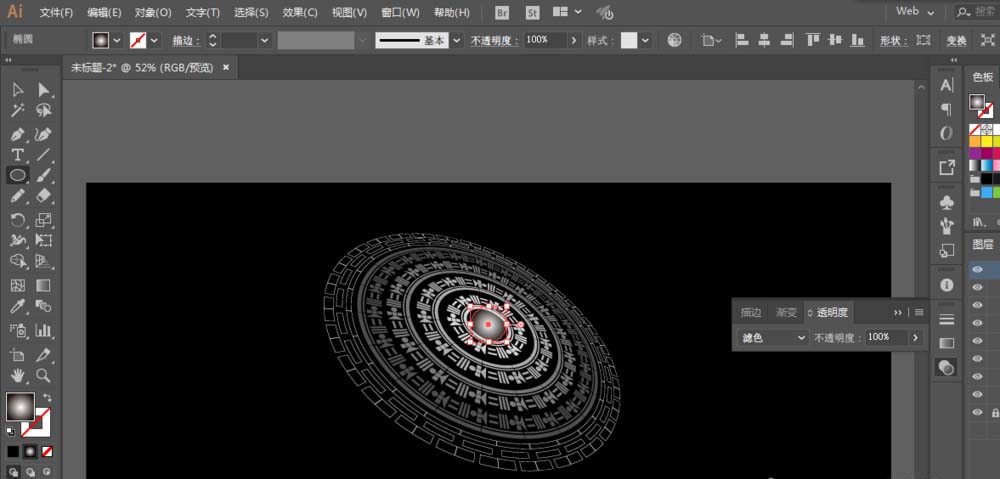Click the 形状: shape link
The image size is (1000, 479).
tap(895, 40)
